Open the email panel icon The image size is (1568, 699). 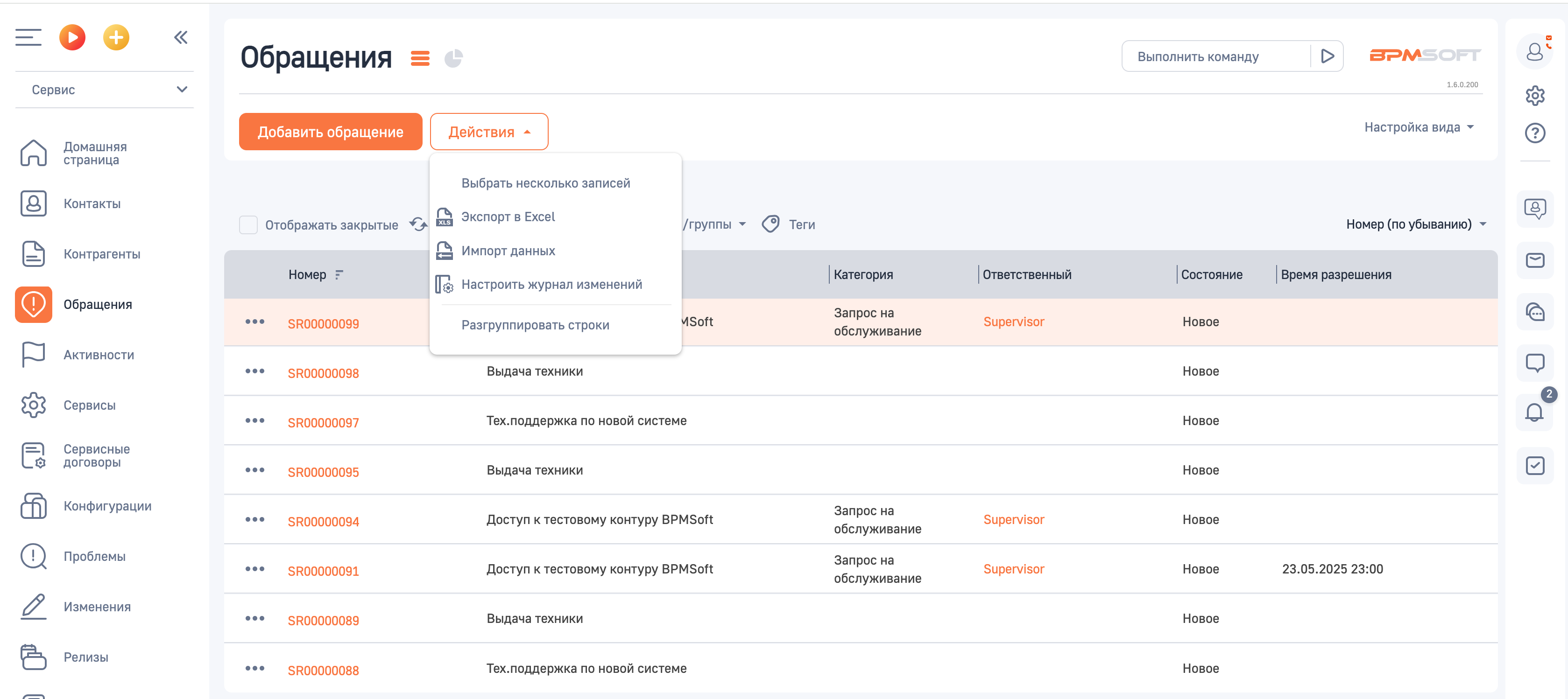click(1534, 260)
